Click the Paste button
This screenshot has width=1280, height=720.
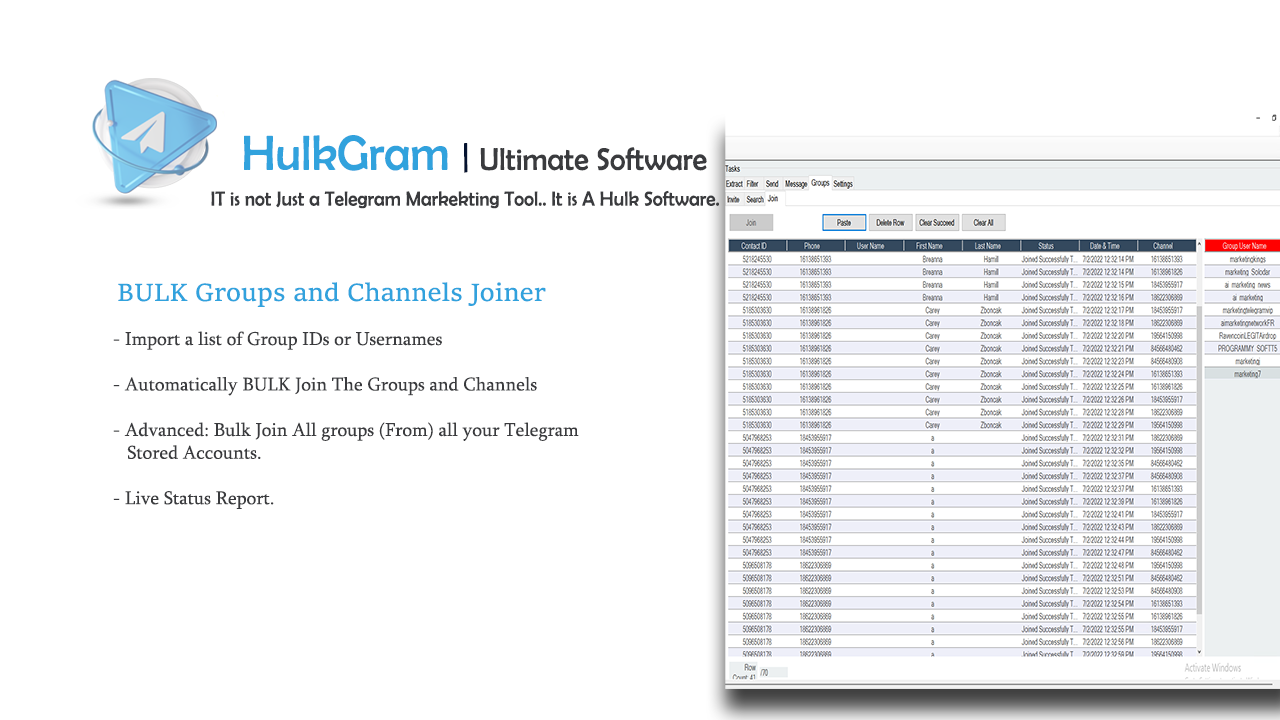click(x=843, y=223)
